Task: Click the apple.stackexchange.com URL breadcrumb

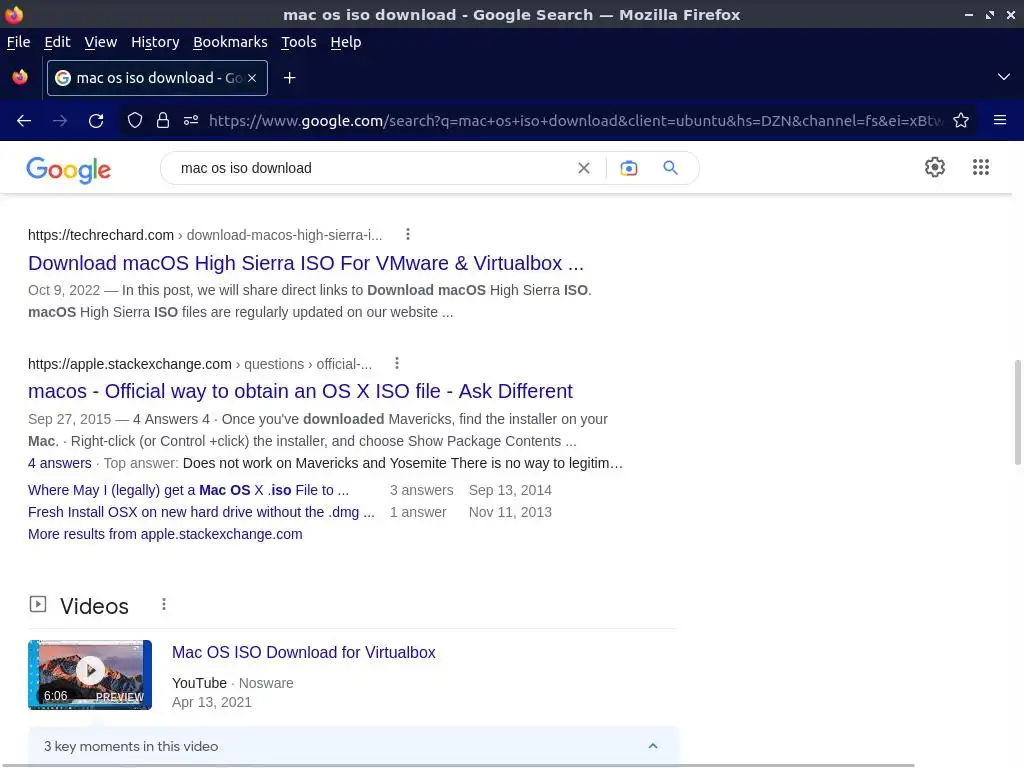Action: pyautogui.click(x=200, y=364)
